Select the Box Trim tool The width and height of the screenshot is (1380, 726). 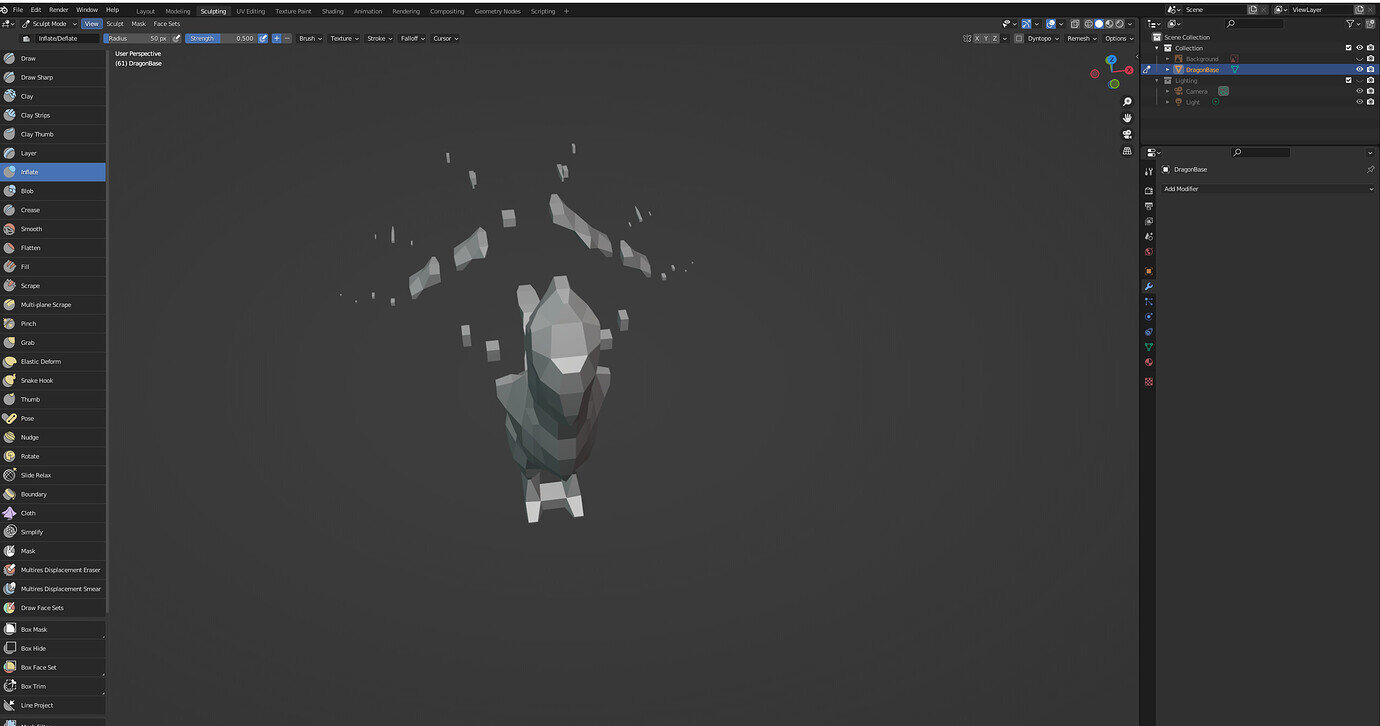coord(53,686)
